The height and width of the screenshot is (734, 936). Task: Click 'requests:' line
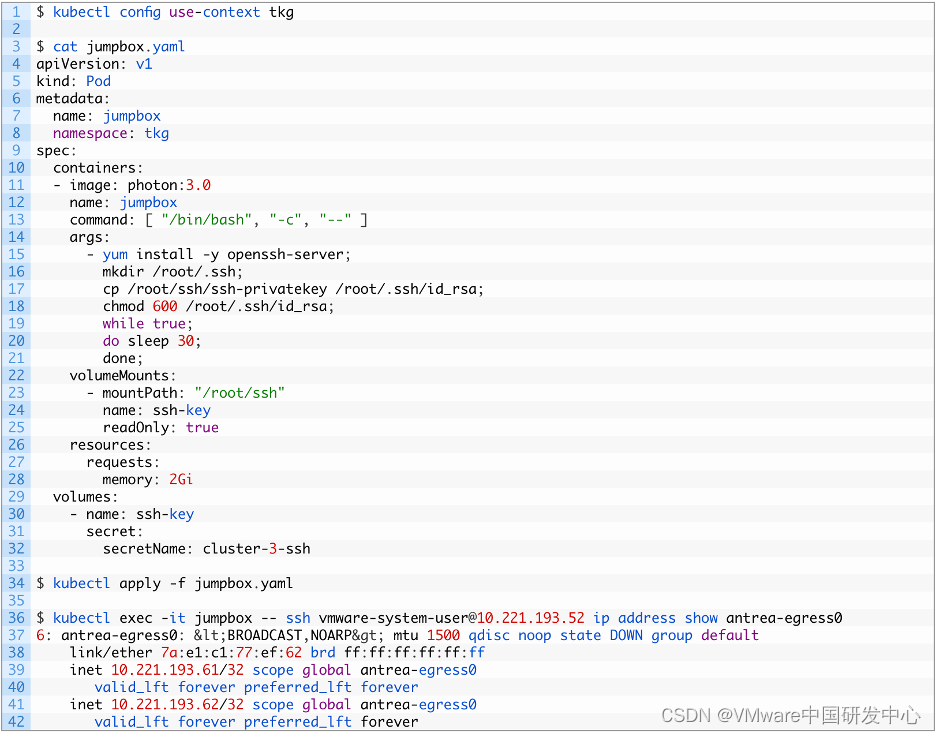click(123, 462)
